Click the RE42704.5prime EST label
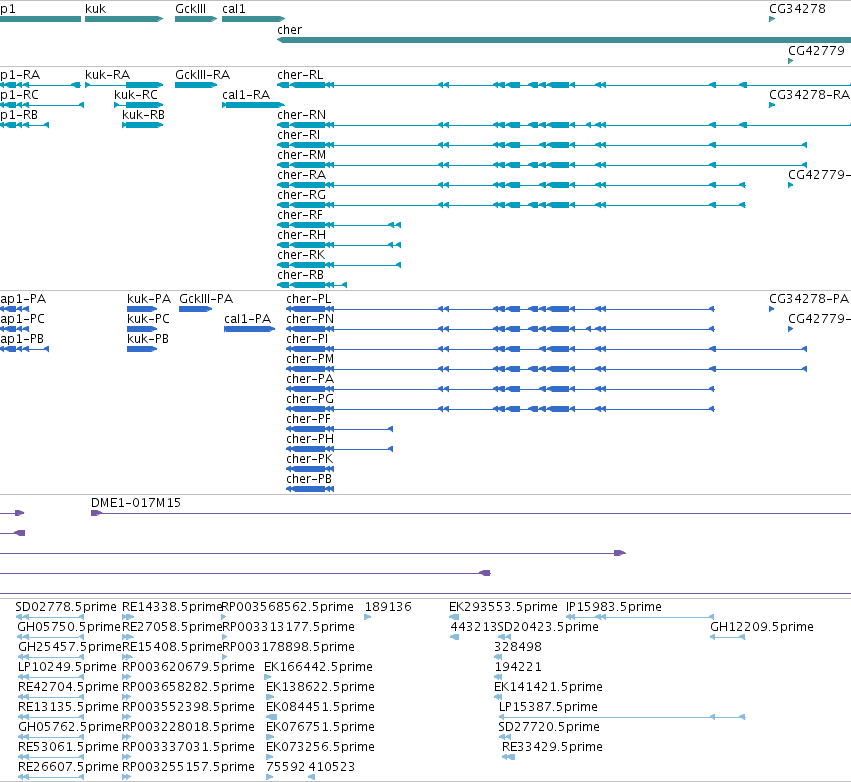This screenshot has height=782, width=851. pyautogui.click(x=68, y=687)
